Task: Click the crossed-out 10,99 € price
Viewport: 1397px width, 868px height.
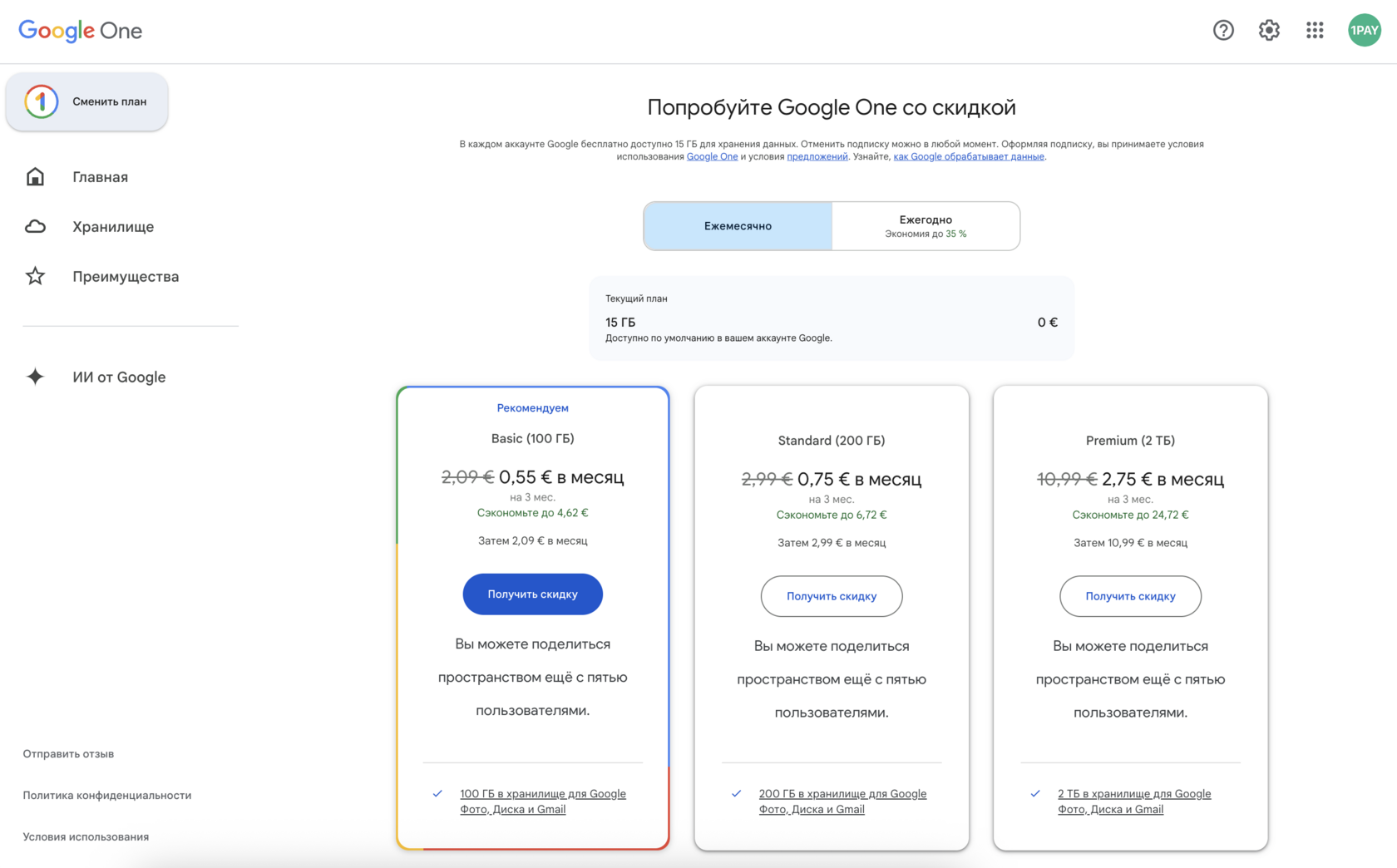Action: tap(1067, 480)
